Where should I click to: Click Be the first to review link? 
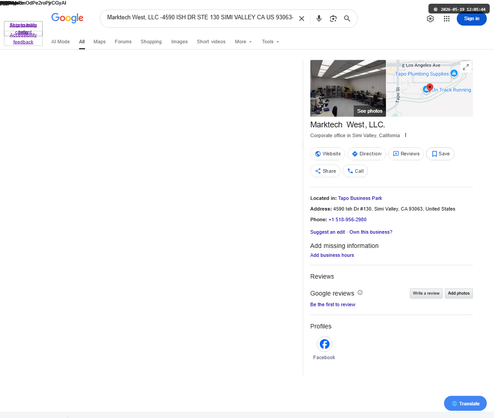click(333, 304)
